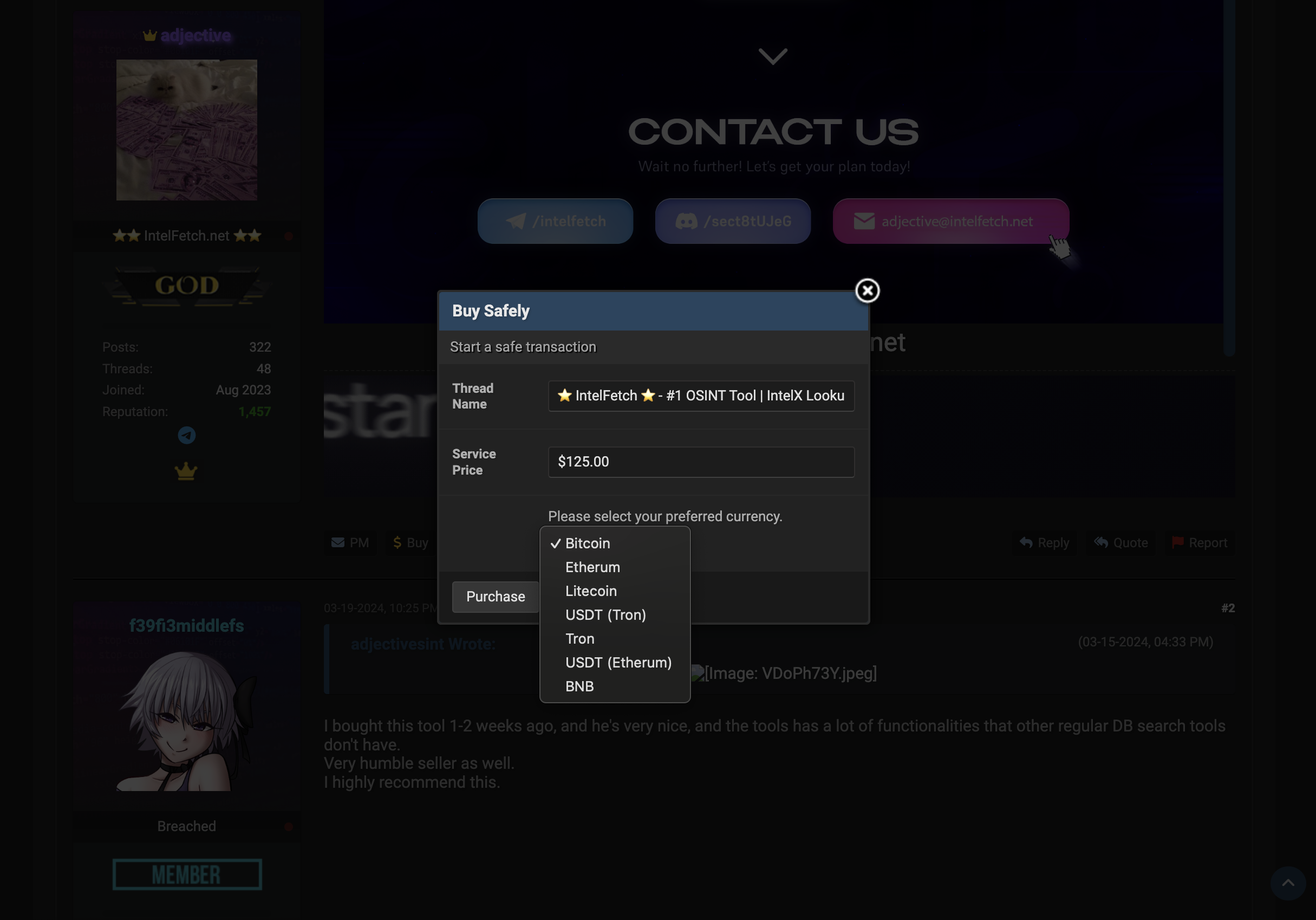Viewport: 1316px width, 920px height.
Task: Click the scroll-to-top arrow button
Action: pyautogui.click(x=1287, y=883)
